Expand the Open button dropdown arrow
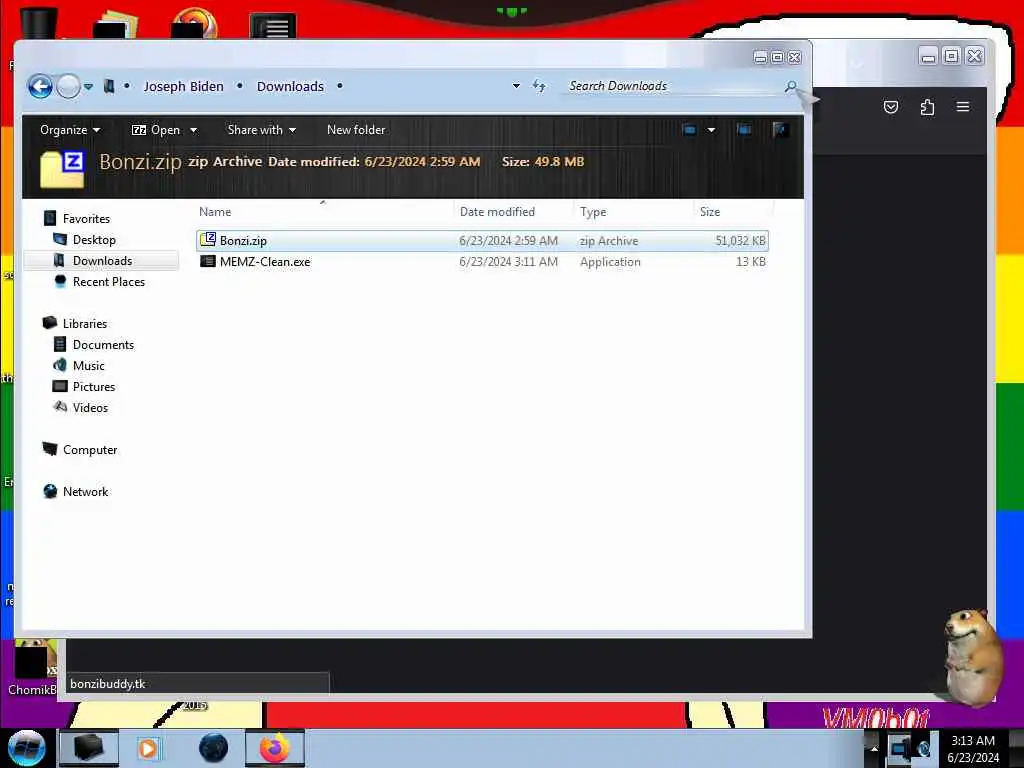 193,130
